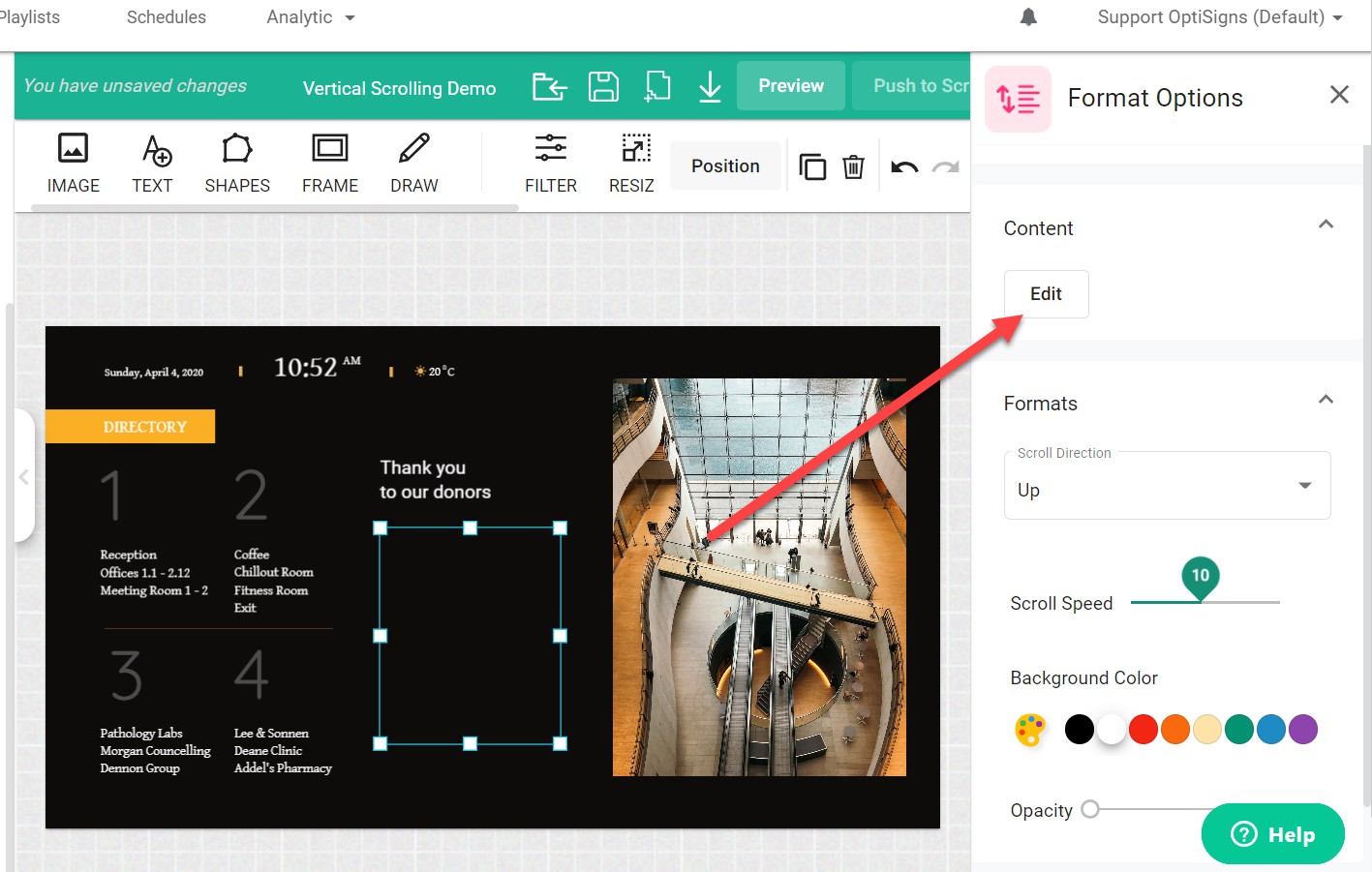Activate the DRAW pencil tool
This screenshot has width=1372, height=872.
click(x=414, y=163)
